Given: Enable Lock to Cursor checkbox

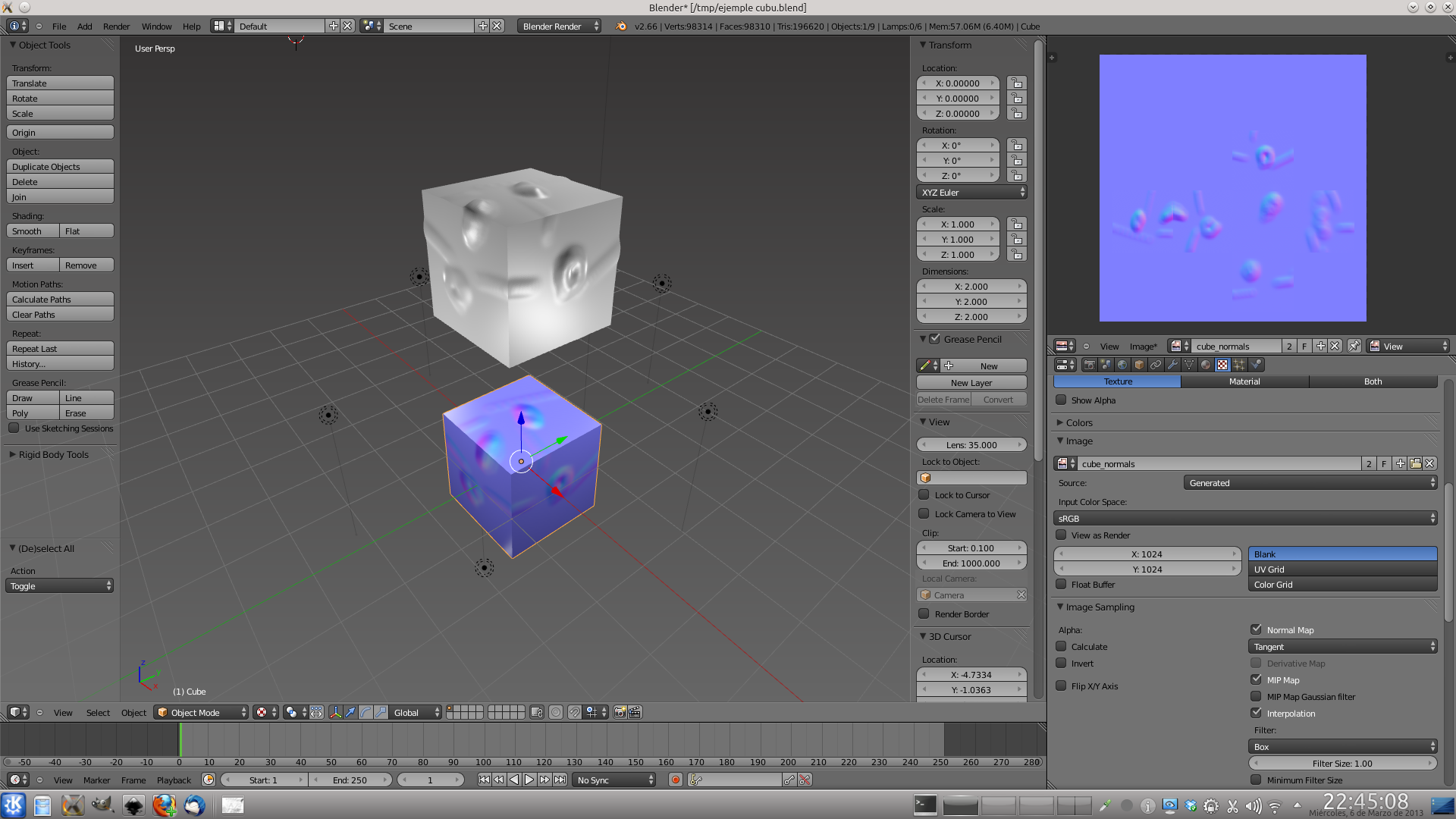Looking at the screenshot, I should [x=924, y=494].
